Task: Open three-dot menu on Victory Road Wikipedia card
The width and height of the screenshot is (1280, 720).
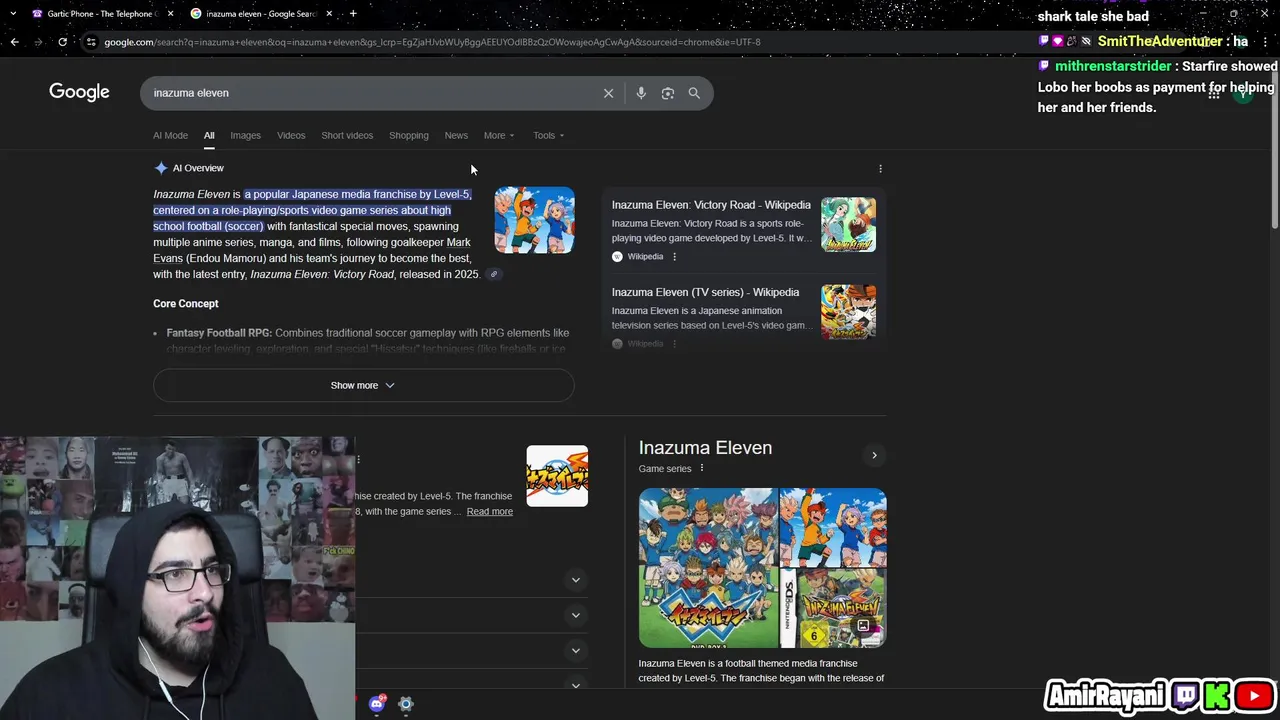Action: click(674, 257)
